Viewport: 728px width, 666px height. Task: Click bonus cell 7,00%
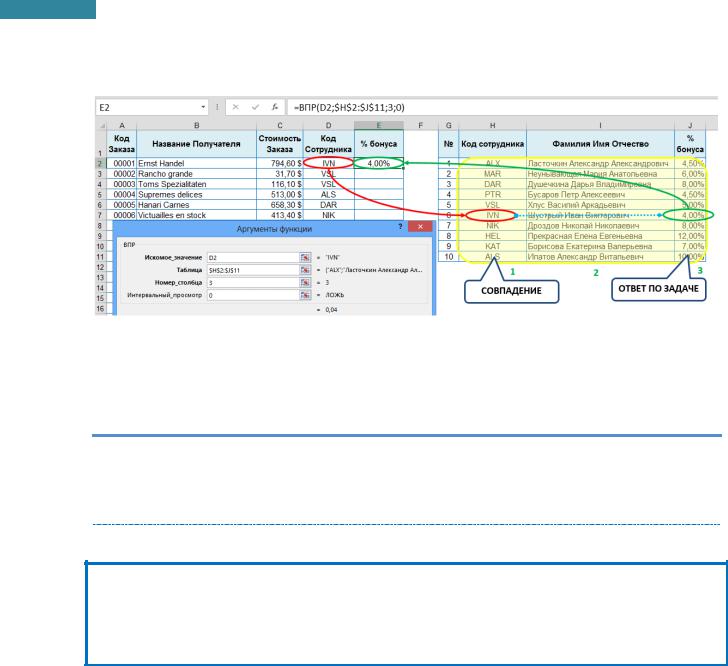pos(690,246)
